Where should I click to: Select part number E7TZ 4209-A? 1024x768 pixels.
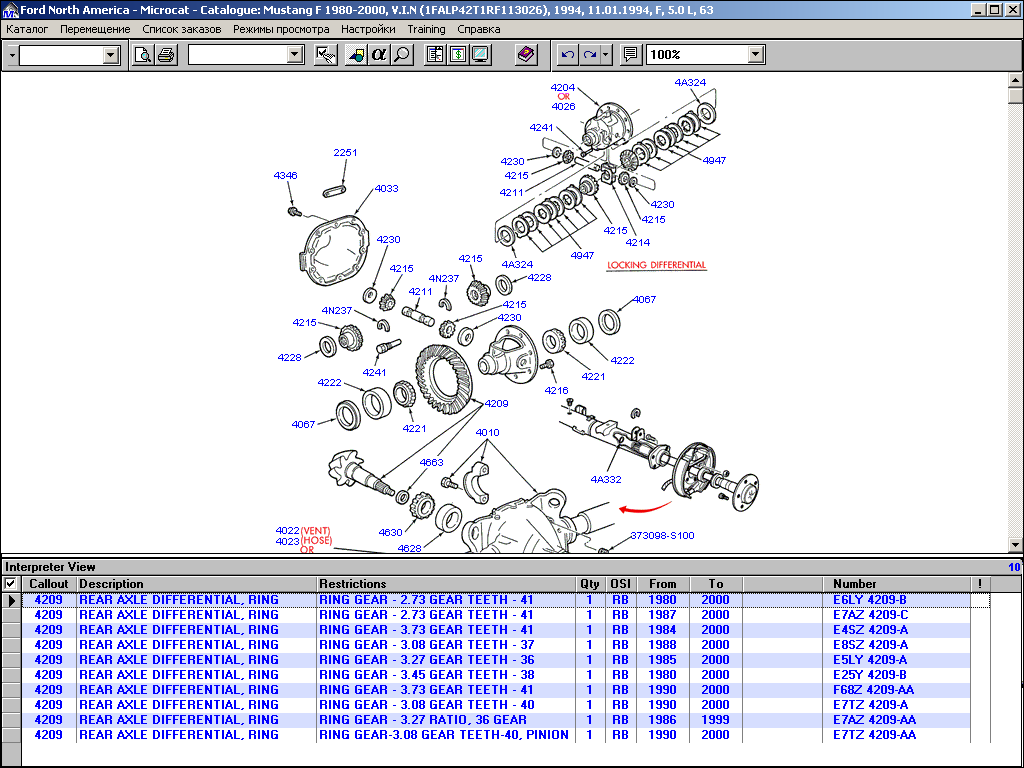pyautogui.click(x=871, y=705)
